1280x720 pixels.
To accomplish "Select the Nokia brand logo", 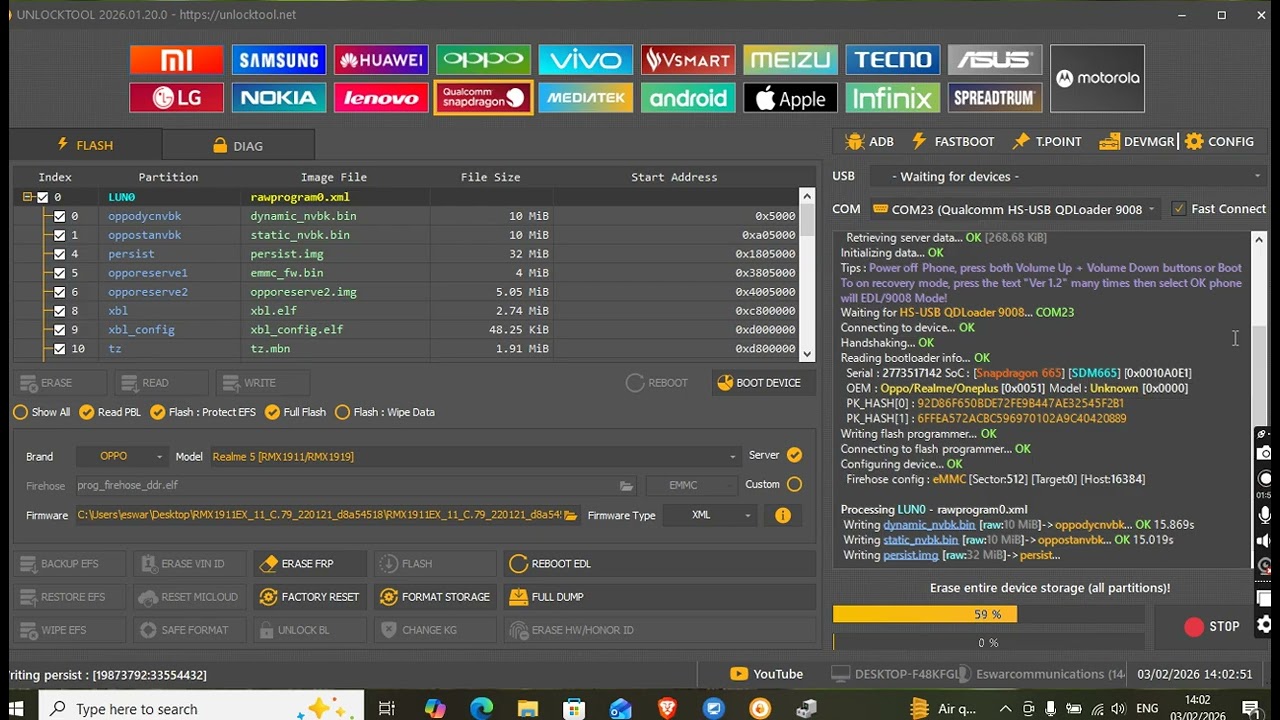I will [279, 98].
